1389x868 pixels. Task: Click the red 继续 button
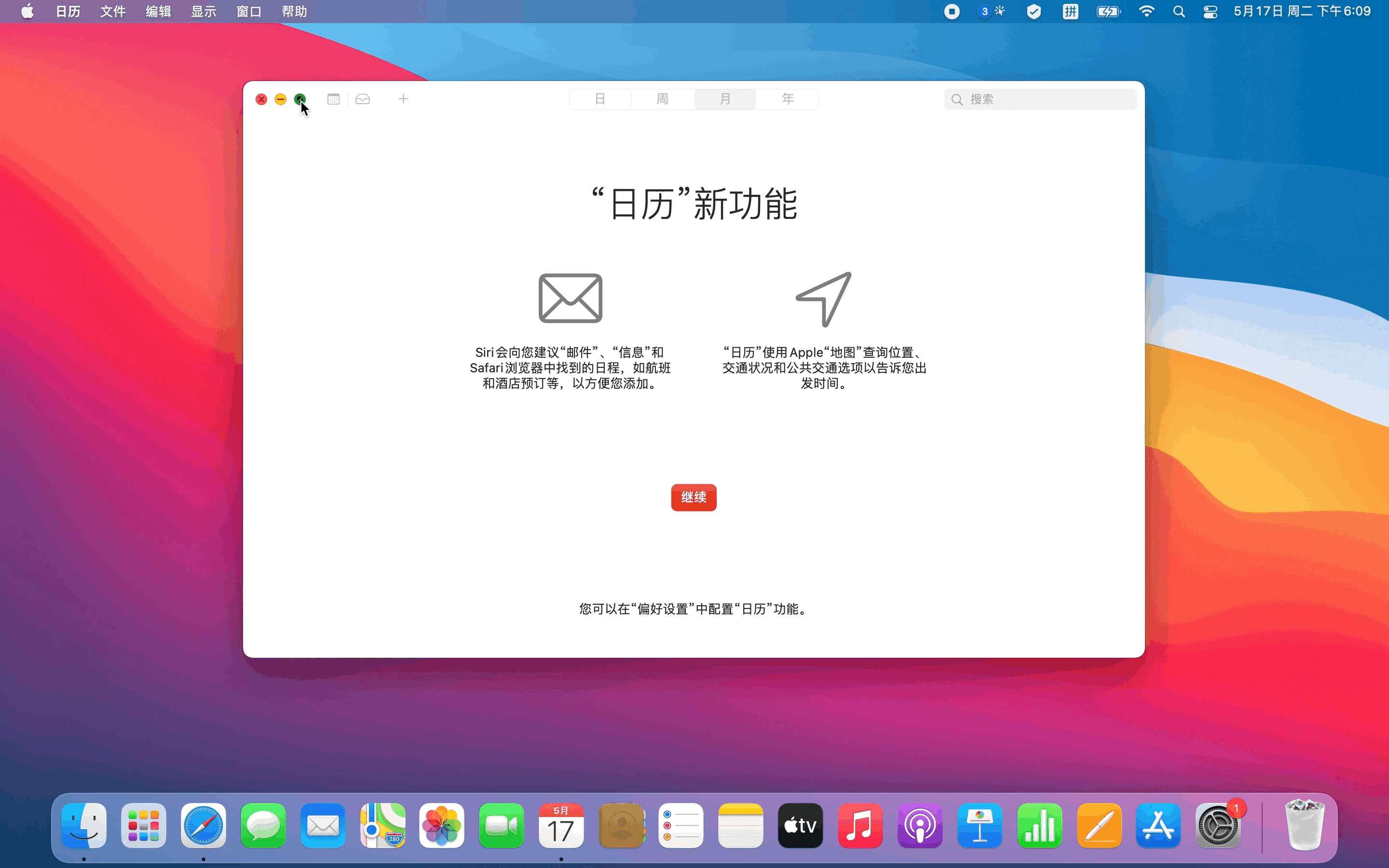694,497
